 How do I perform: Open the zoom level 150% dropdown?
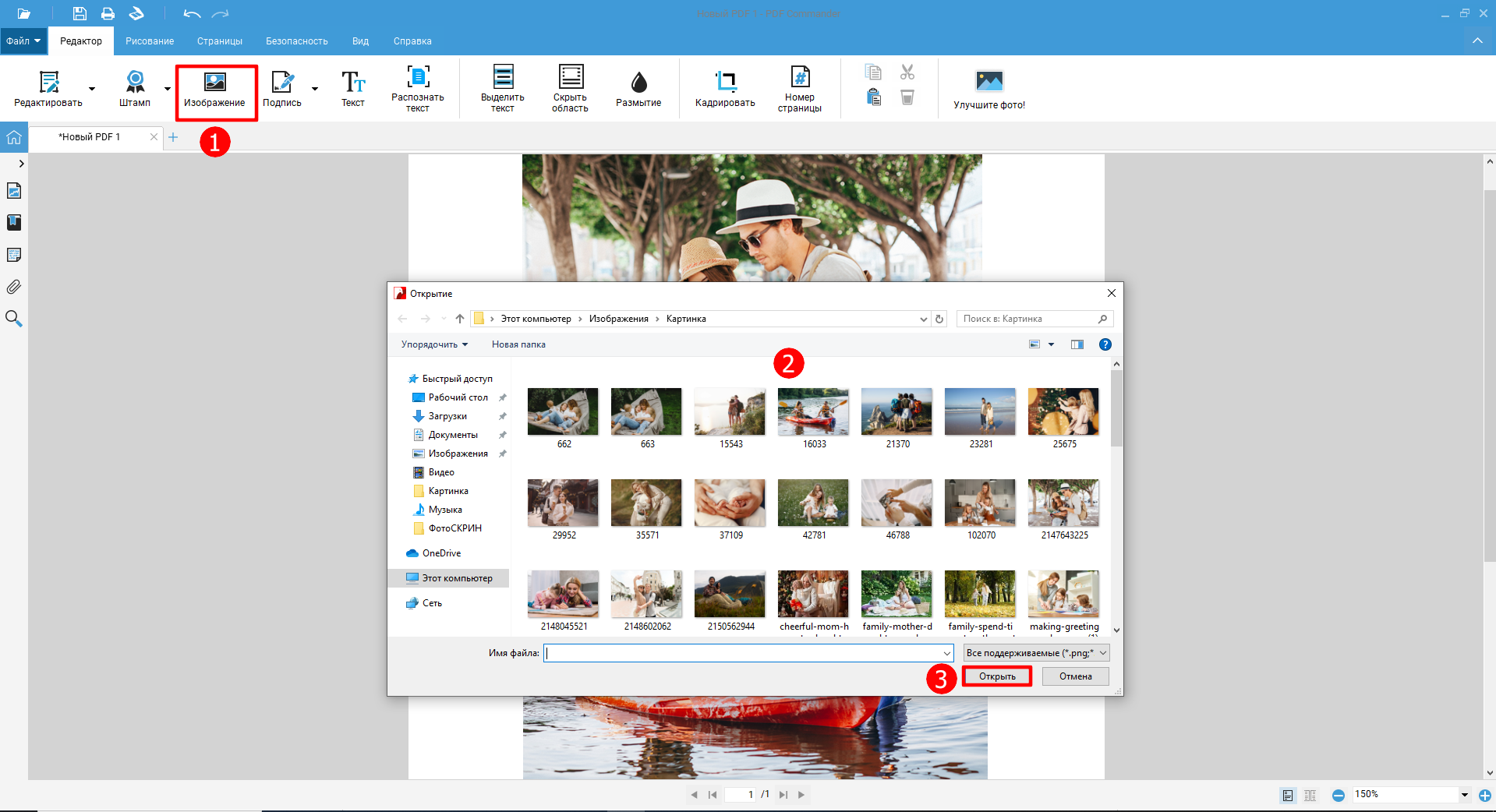[1464, 795]
